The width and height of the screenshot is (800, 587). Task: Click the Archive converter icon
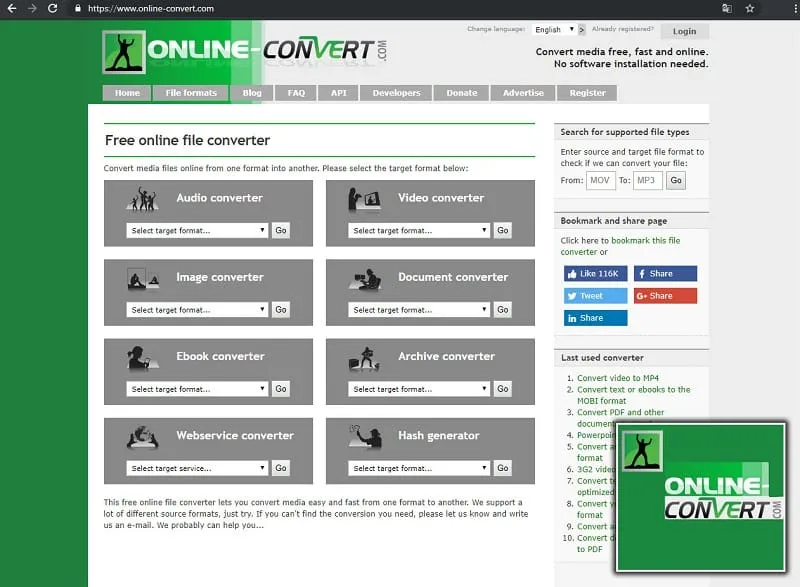(x=364, y=357)
